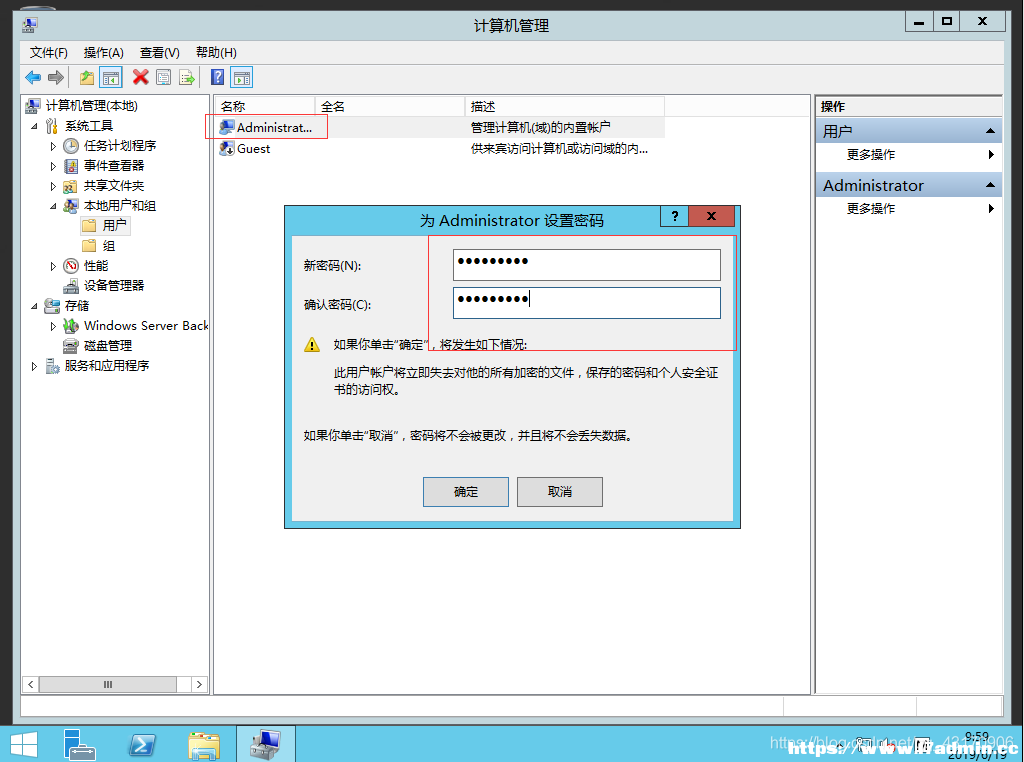Expand the Windows Server Backup node
The image size is (1024, 762).
click(x=54, y=326)
